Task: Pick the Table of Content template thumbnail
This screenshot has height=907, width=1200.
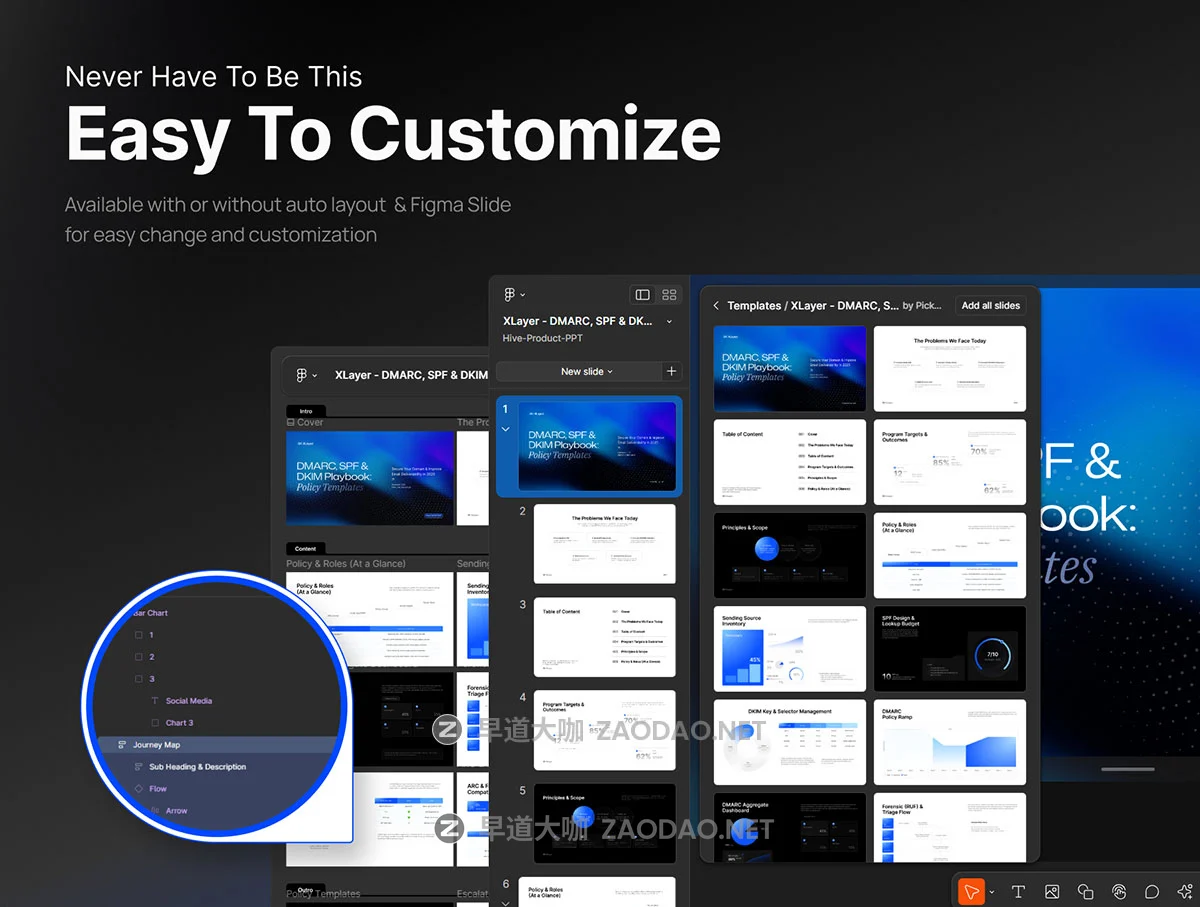Action: click(790, 462)
